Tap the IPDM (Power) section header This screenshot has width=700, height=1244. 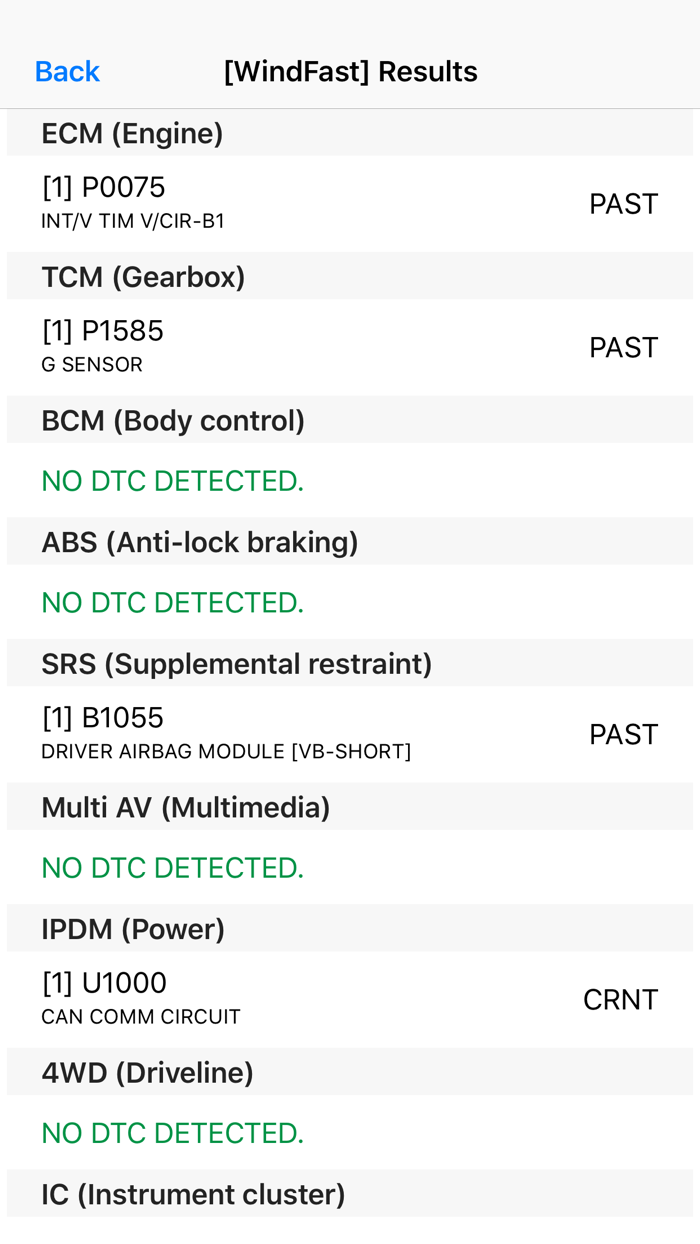[x=133, y=929]
